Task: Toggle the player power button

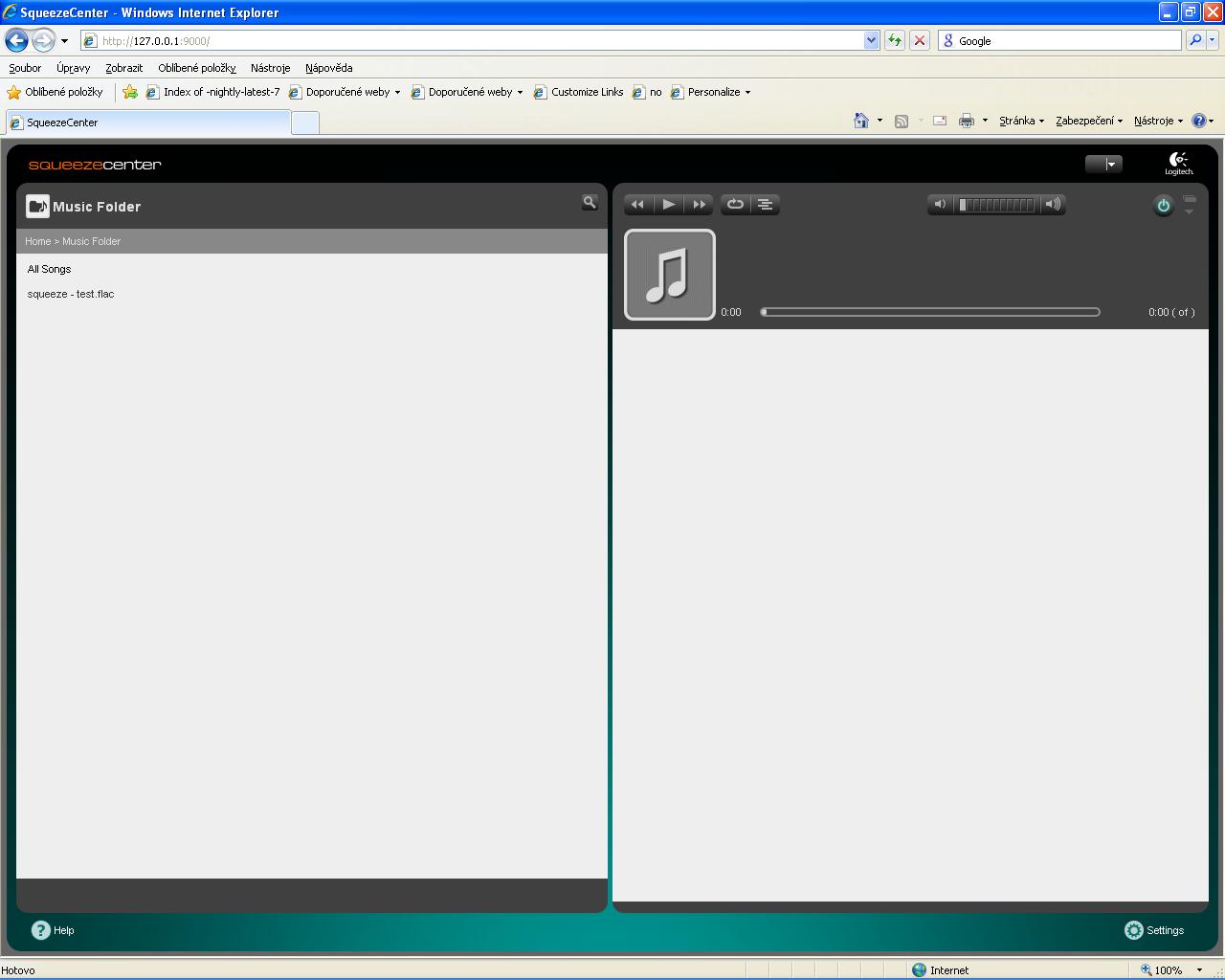Action: click(1163, 206)
